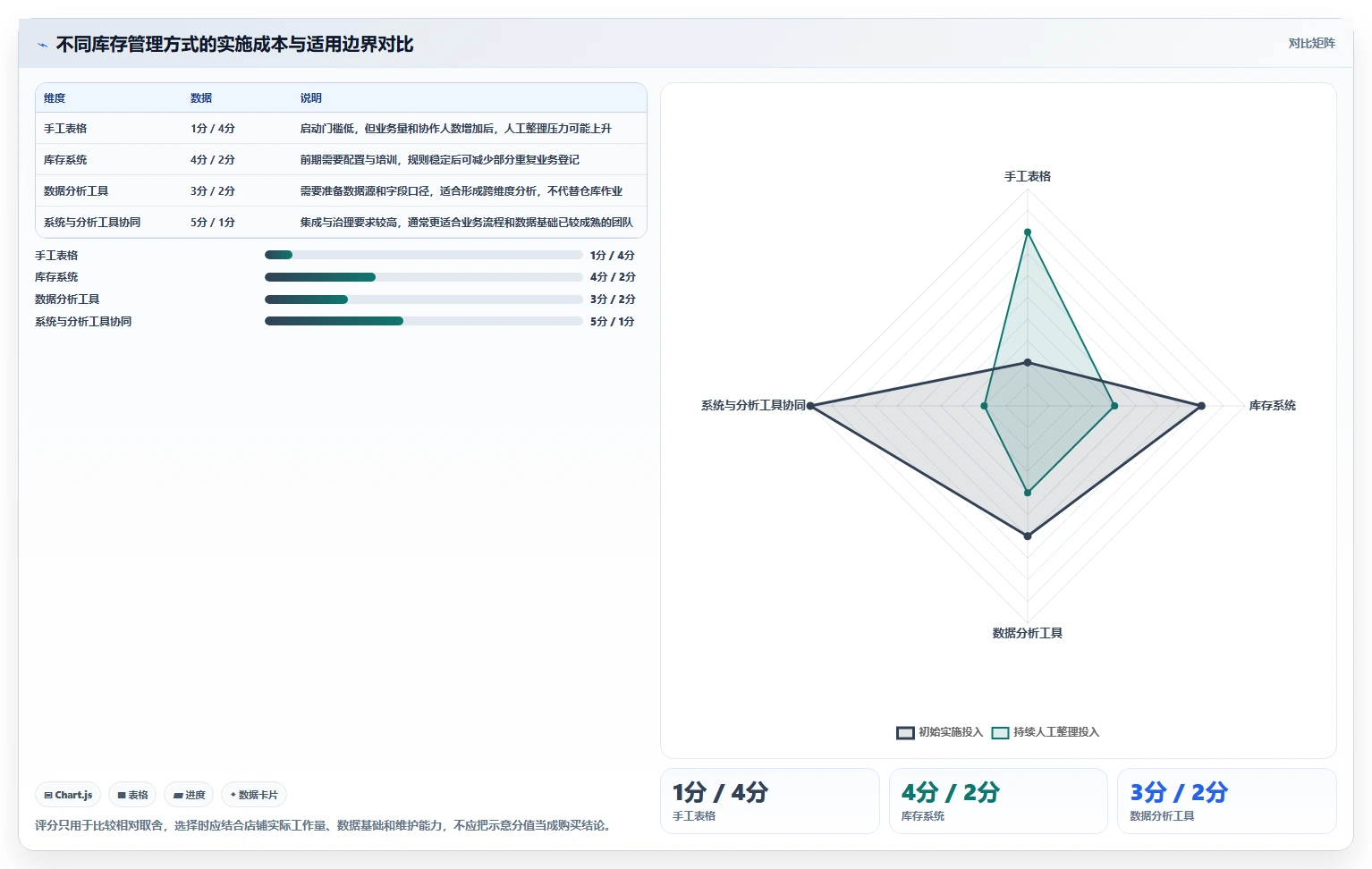Click the 手工表格 radar axis label
Screen dimensions: 1372x869
1028,177
